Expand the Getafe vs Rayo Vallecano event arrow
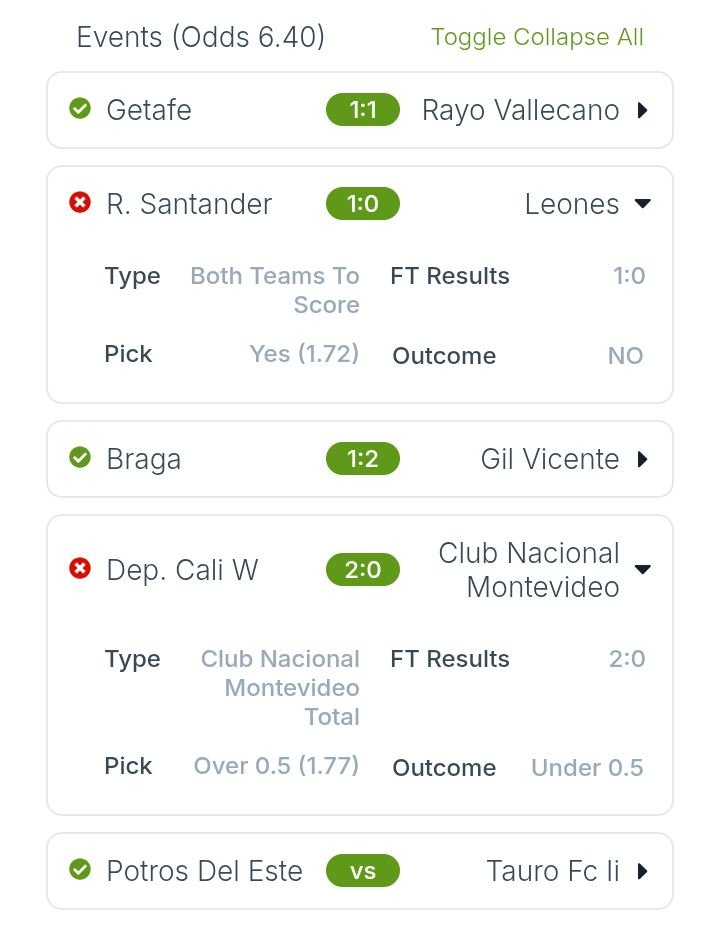720x948 pixels. (x=643, y=111)
